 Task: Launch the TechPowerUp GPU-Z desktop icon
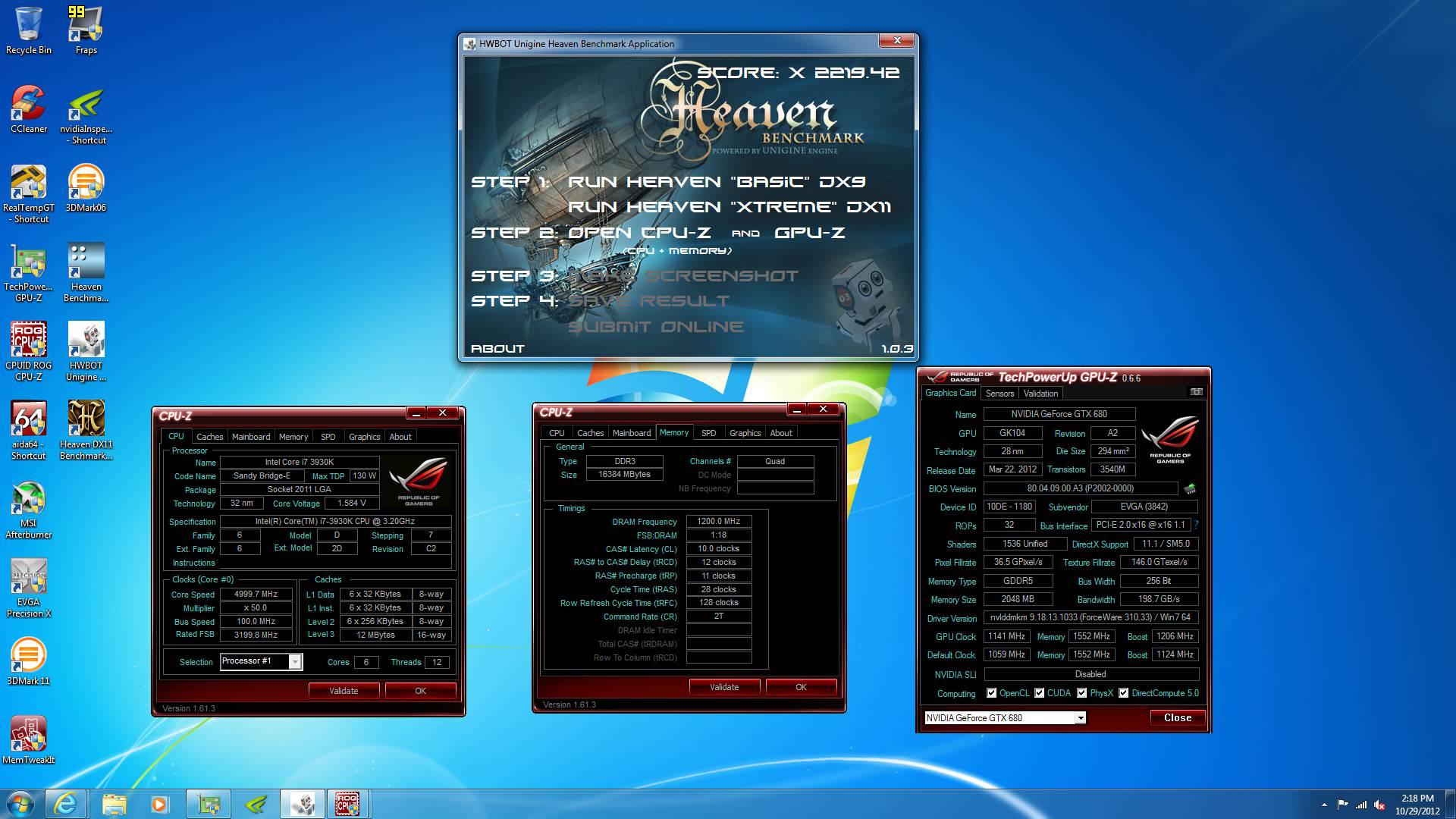click(x=29, y=273)
